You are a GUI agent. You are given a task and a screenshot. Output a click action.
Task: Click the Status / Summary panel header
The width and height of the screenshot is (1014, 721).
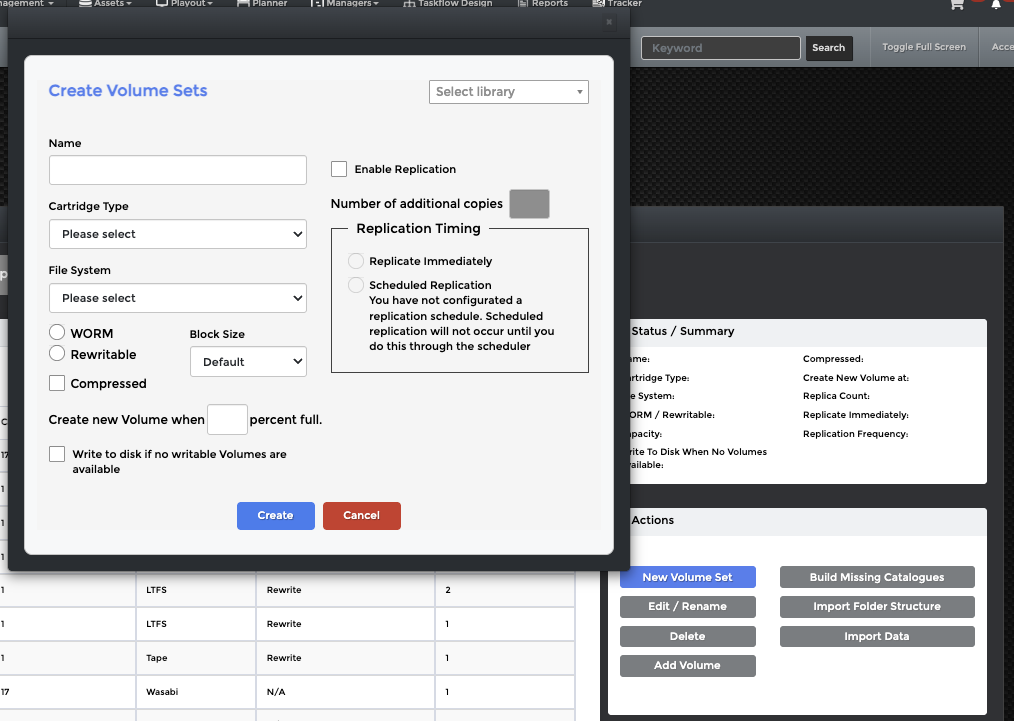807,332
